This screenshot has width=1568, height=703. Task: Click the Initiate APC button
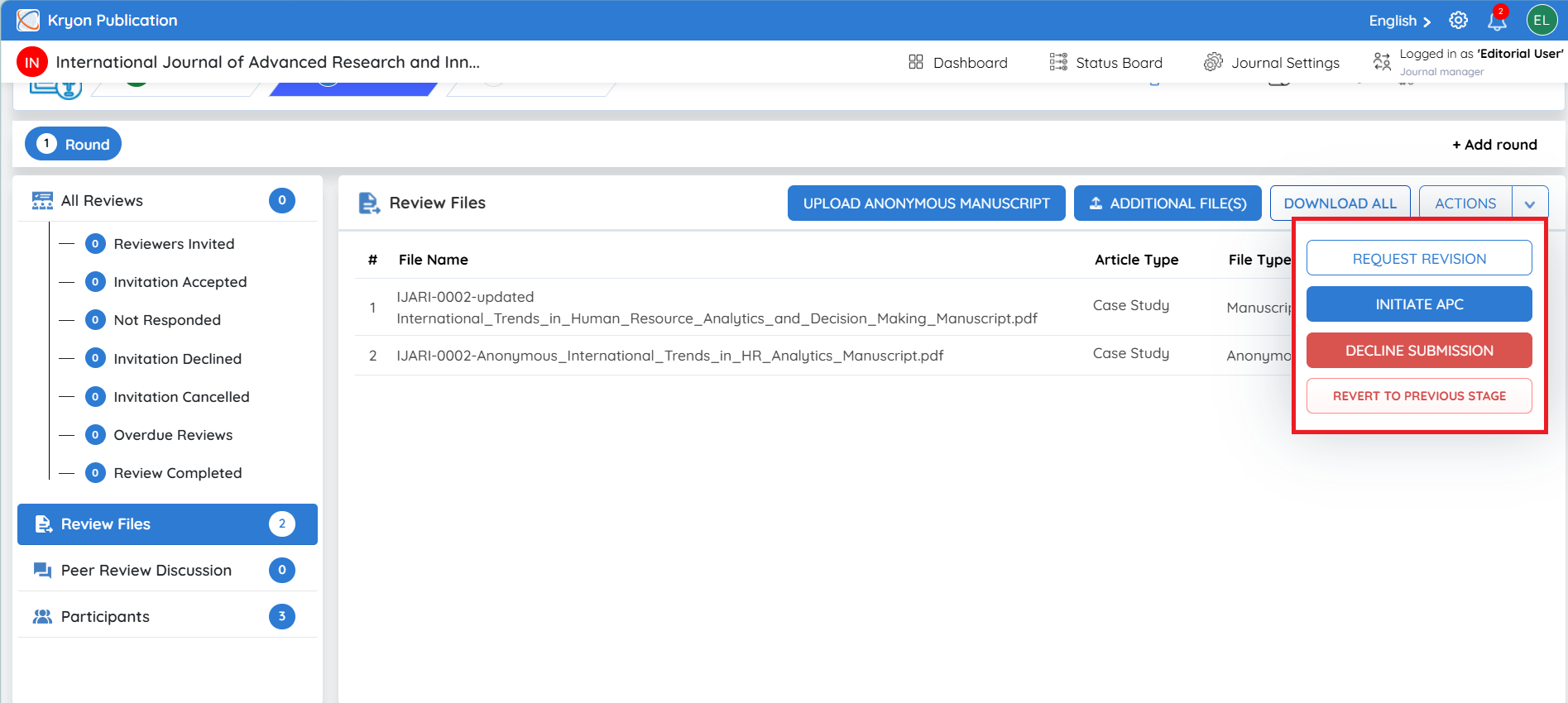click(x=1419, y=304)
